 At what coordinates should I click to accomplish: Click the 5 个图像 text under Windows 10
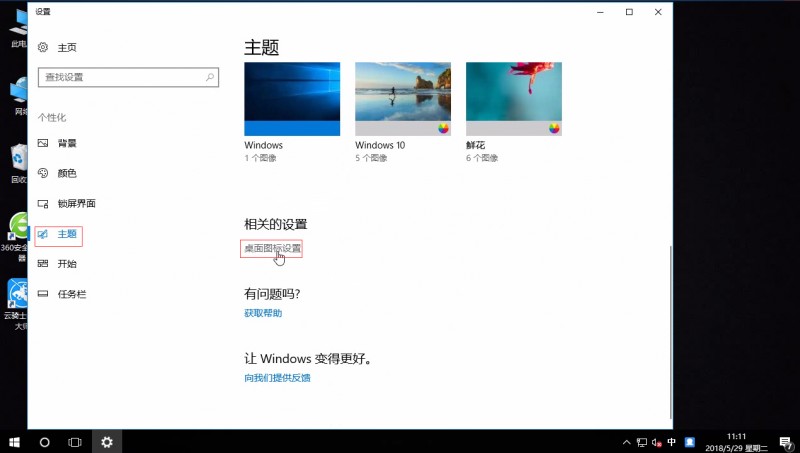click(x=371, y=158)
